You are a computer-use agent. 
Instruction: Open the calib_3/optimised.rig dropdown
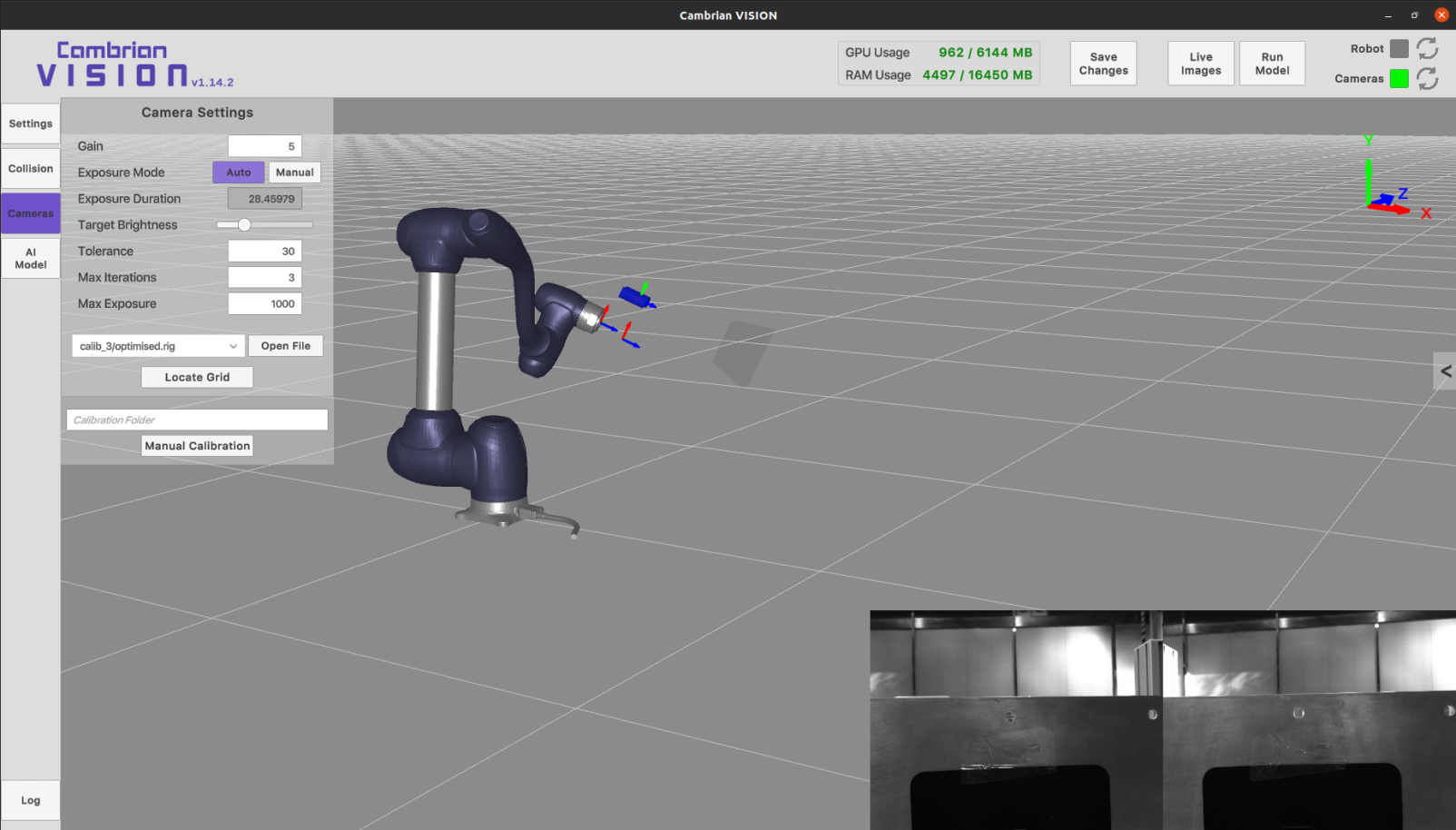(x=158, y=346)
